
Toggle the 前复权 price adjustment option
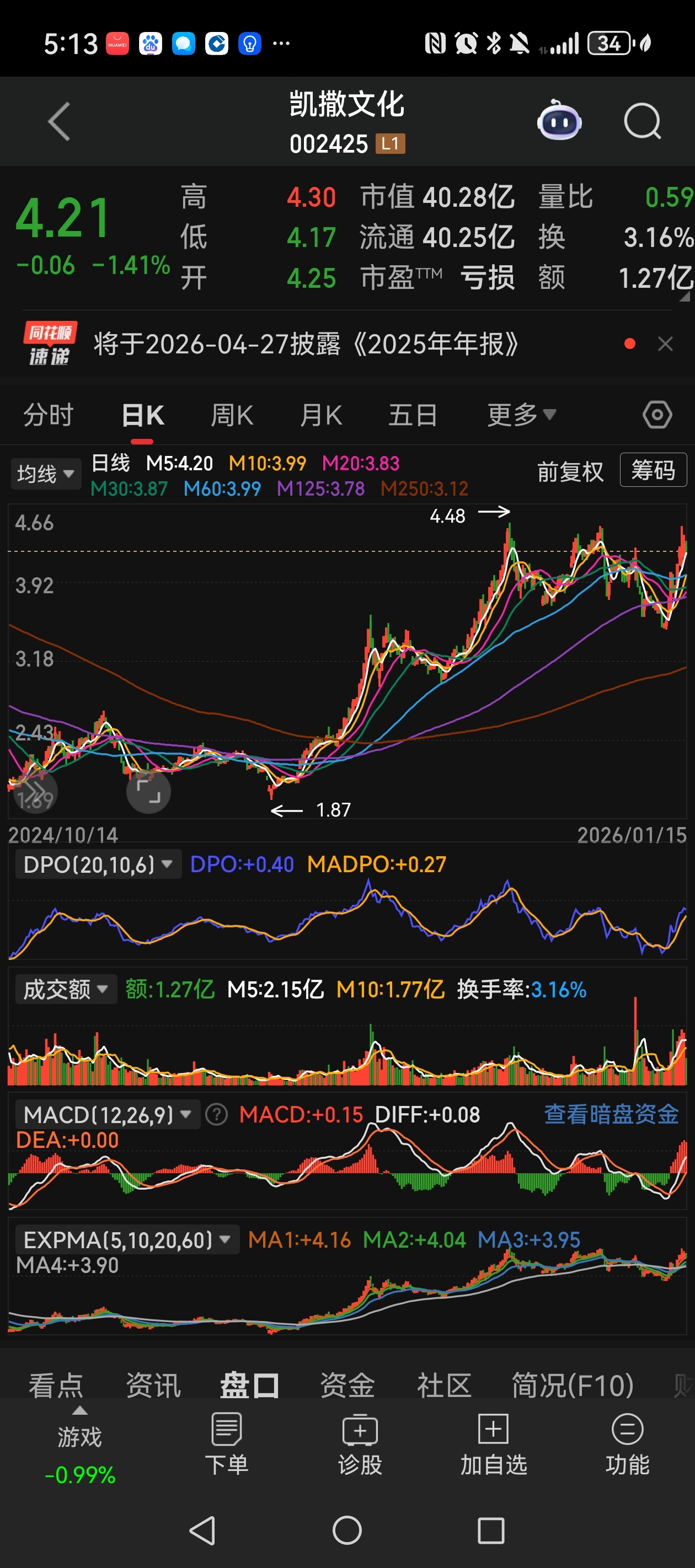pyautogui.click(x=570, y=471)
